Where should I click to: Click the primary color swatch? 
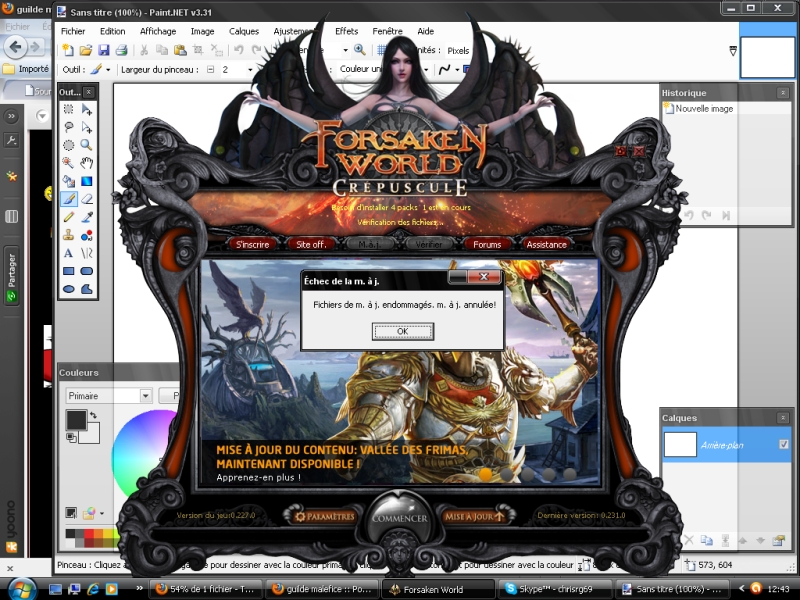tap(76, 419)
